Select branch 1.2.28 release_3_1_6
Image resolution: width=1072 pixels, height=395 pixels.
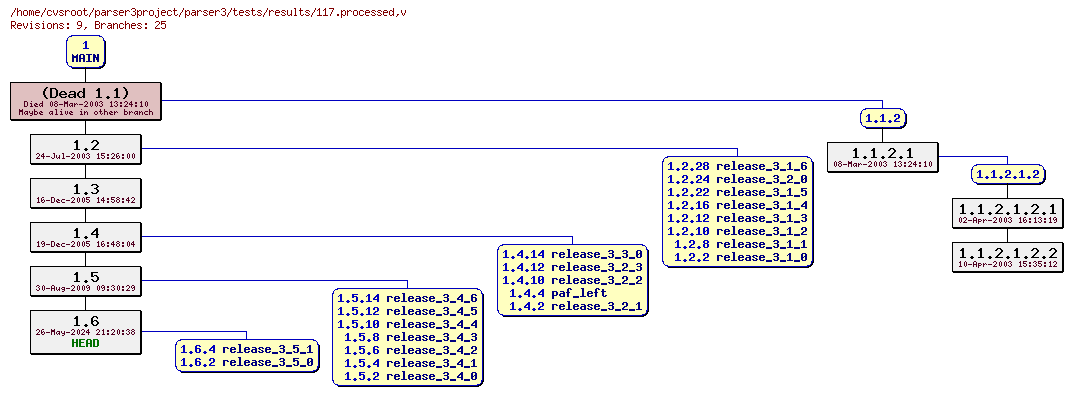pyautogui.click(x=737, y=166)
